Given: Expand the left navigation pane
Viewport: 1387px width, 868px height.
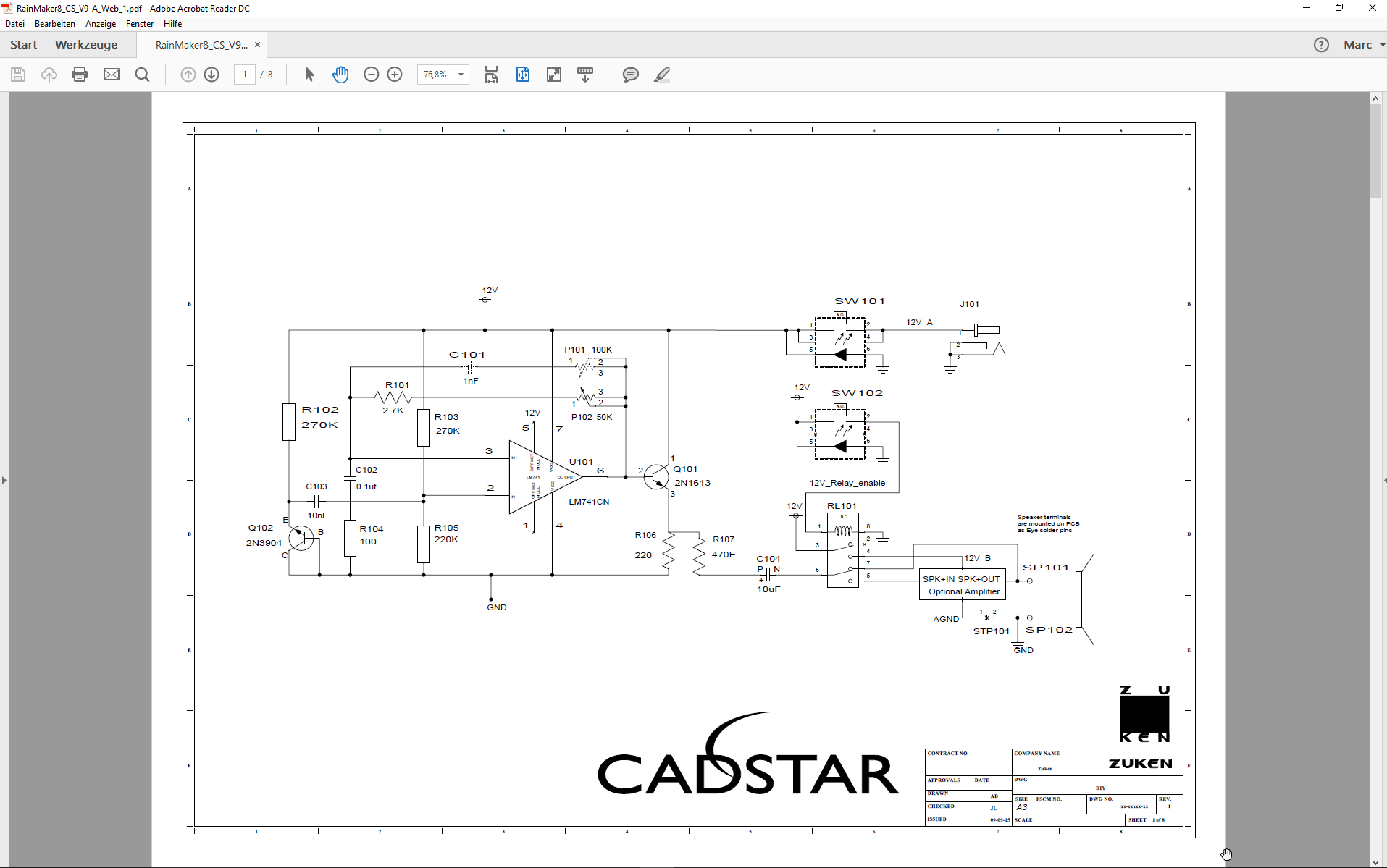Looking at the screenshot, I should [4, 480].
